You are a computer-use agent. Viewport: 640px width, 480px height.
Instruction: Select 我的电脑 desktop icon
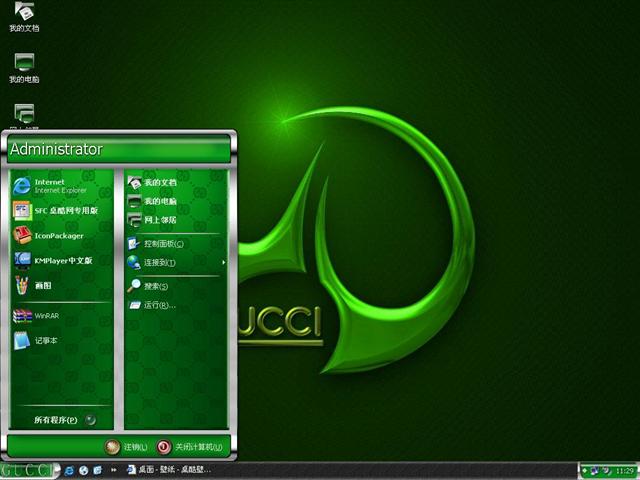(24, 68)
